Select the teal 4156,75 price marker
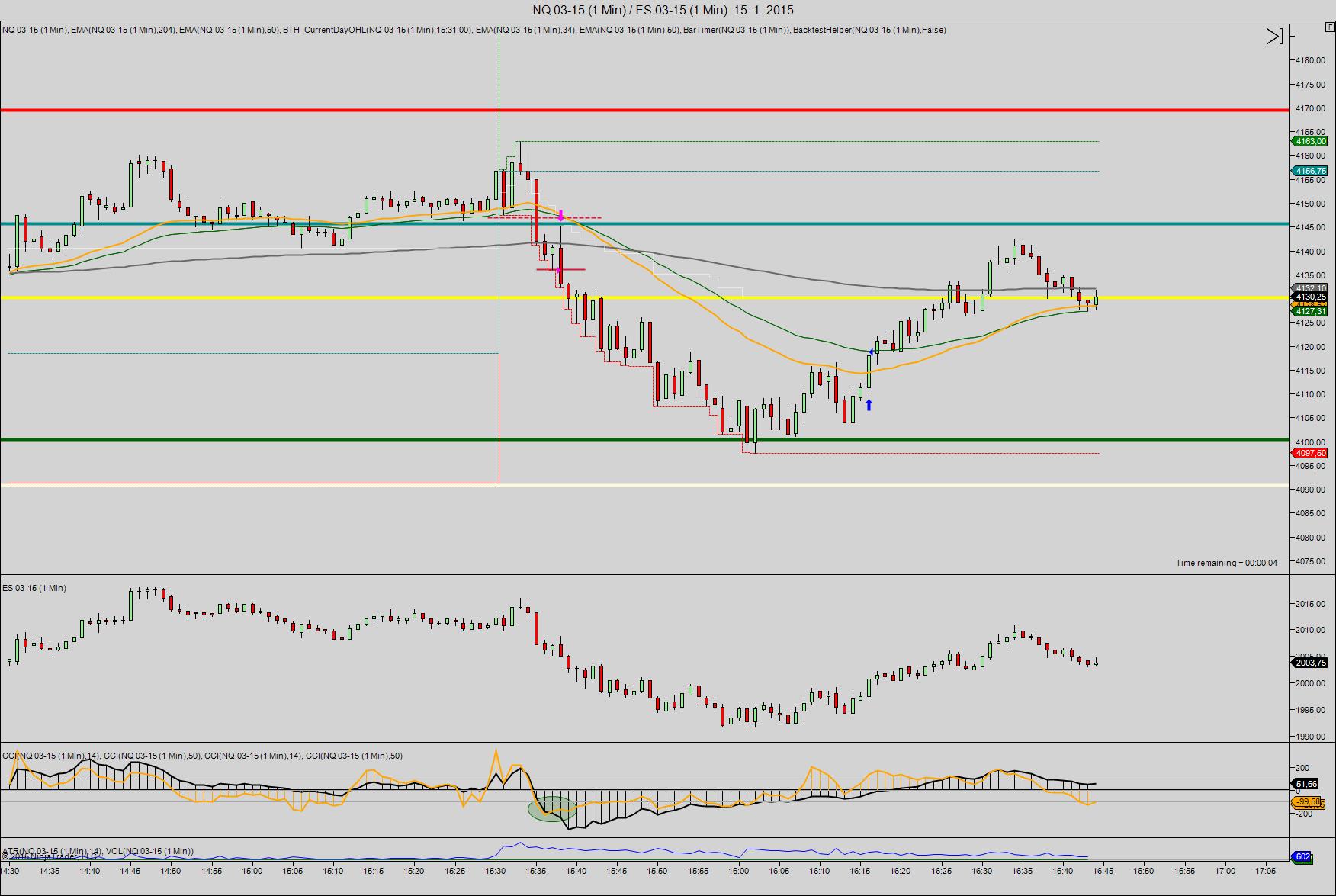The width and height of the screenshot is (1336, 896). (x=1310, y=171)
